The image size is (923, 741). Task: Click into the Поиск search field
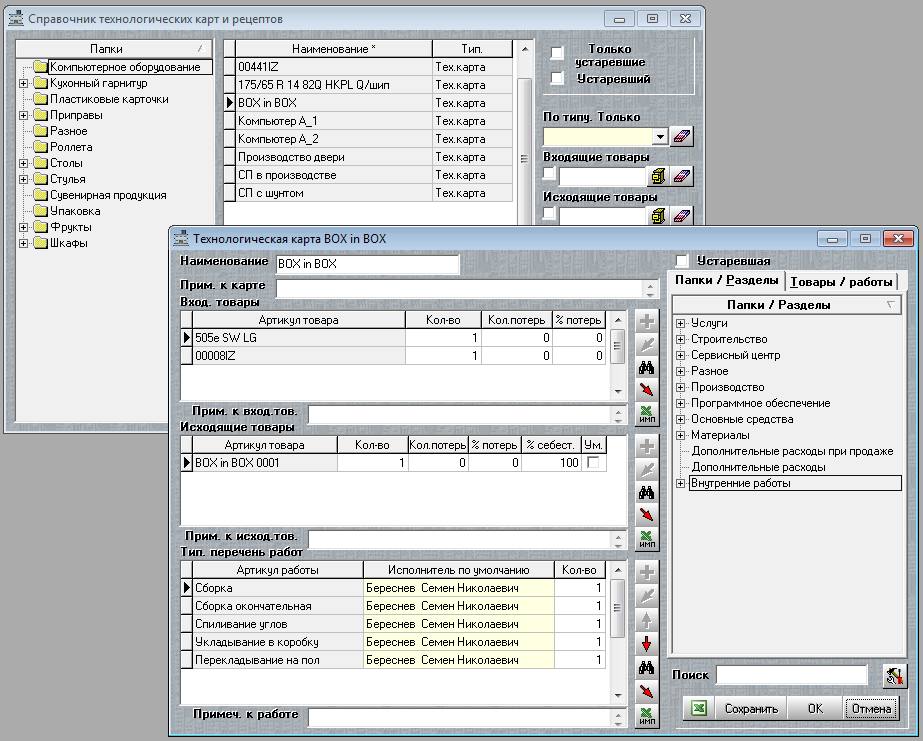(x=792, y=676)
